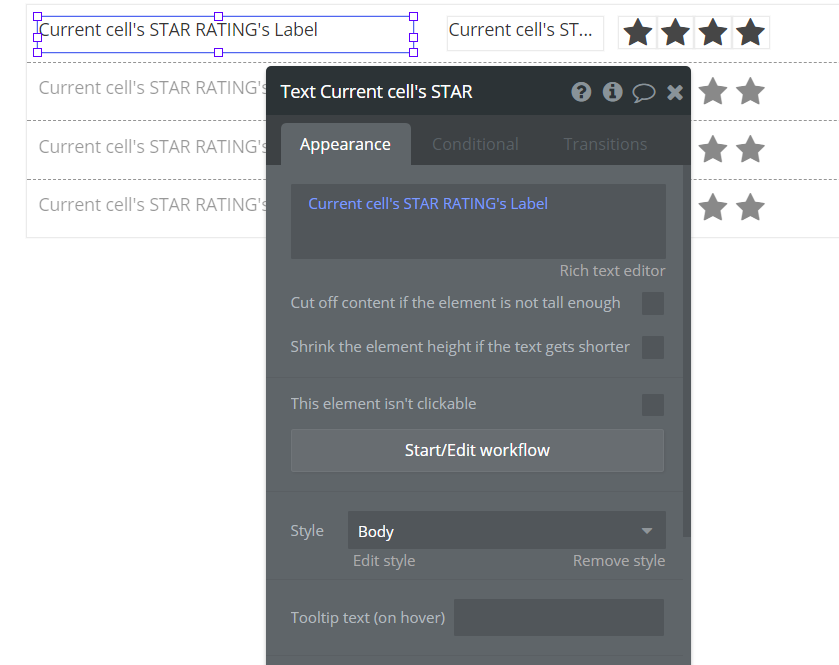Screen dimensions: 839x665
Task: Click the Remove style link
Action: [x=619, y=561]
